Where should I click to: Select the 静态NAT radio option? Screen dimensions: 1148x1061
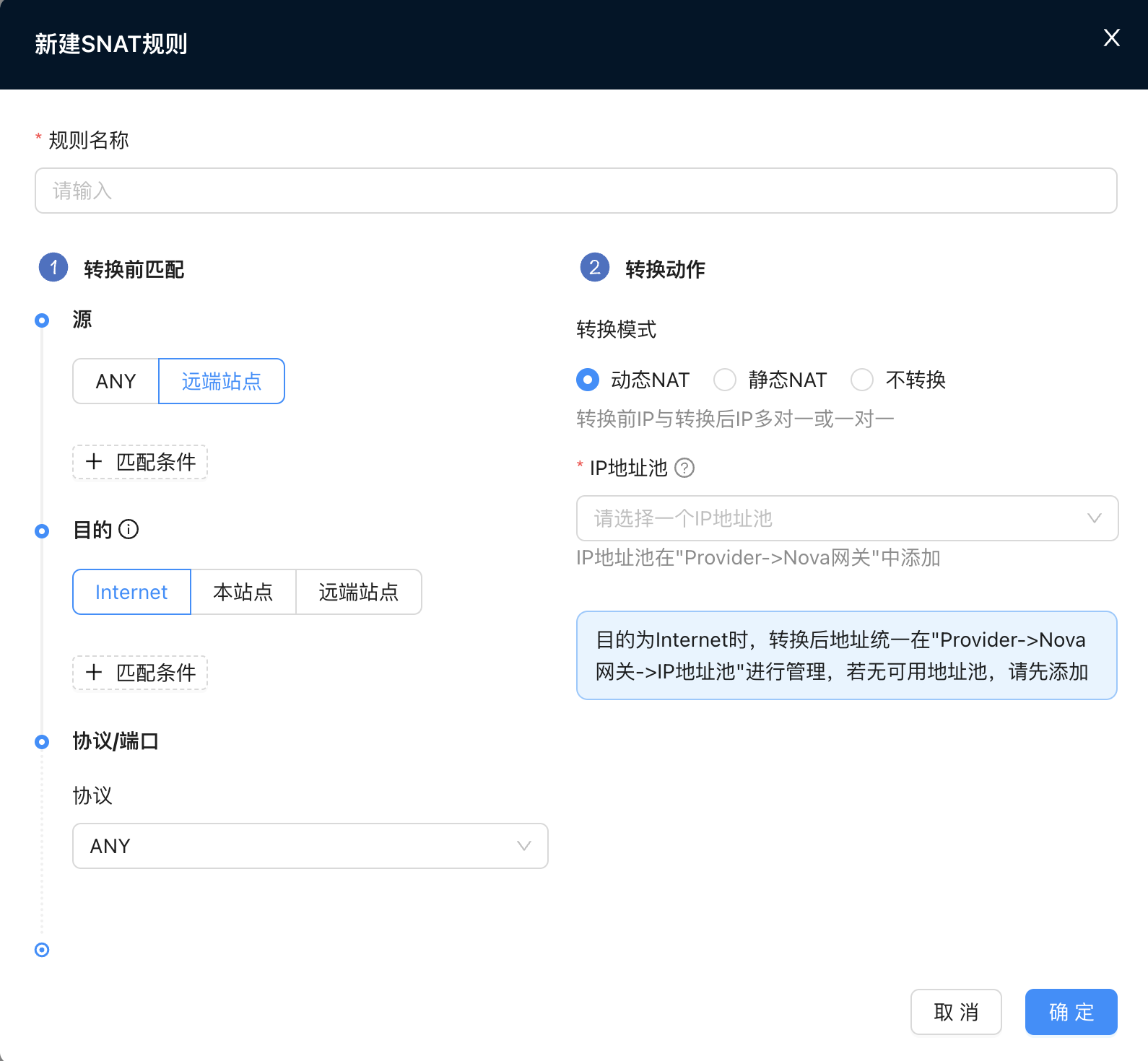(x=725, y=380)
